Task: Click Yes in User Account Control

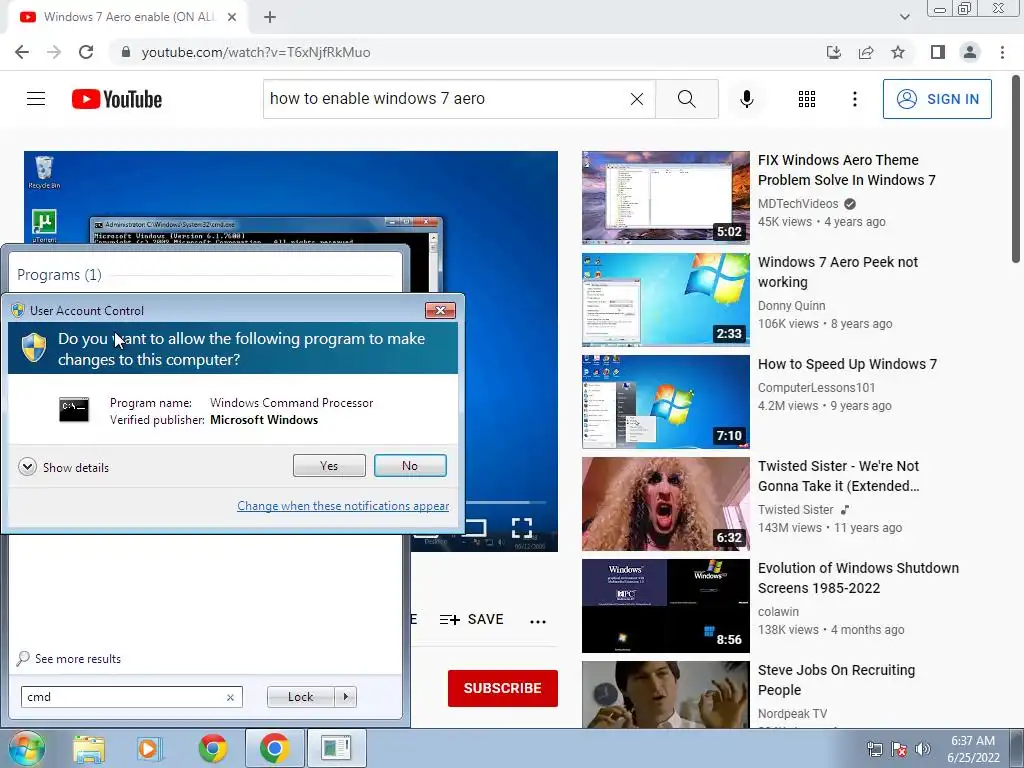Action: 329,466
